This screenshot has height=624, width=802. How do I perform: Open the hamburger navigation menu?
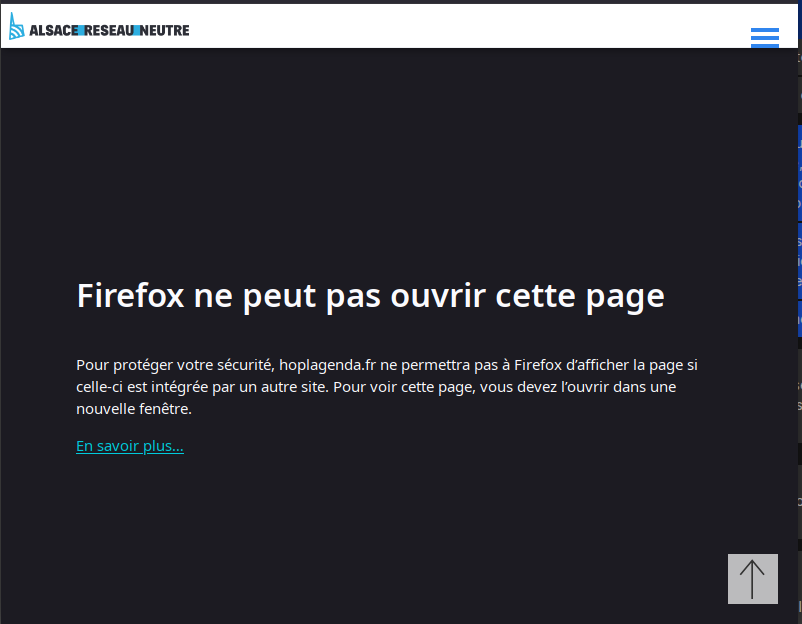click(x=764, y=37)
